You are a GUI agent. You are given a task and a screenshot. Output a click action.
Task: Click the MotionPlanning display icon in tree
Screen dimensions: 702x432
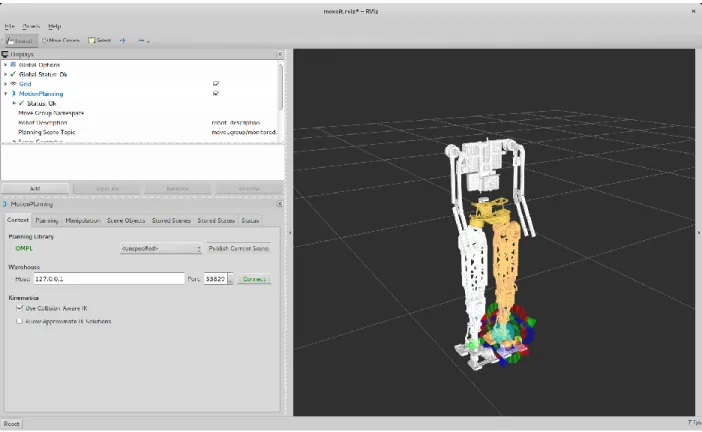pyautogui.click(x=13, y=94)
